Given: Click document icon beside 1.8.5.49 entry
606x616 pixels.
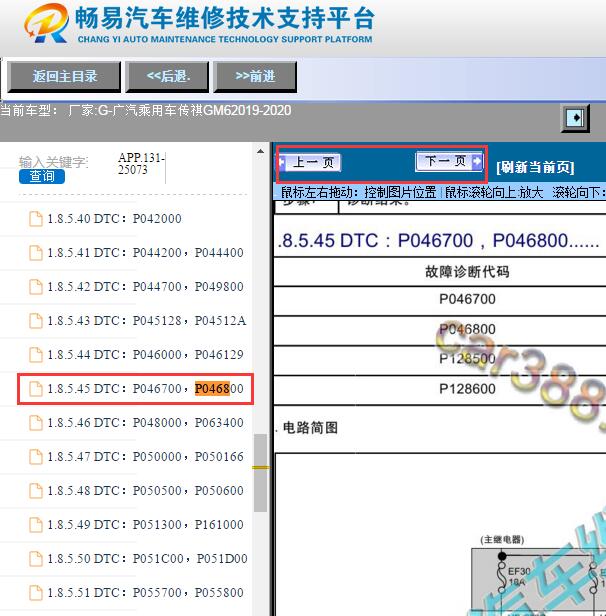Looking at the screenshot, I should 36,525.
